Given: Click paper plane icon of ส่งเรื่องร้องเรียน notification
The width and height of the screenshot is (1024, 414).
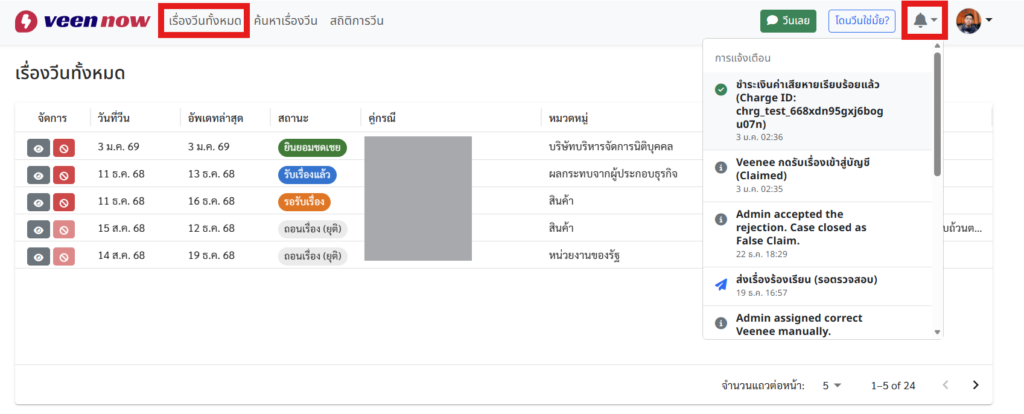Looking at the screenshot, I should pos(721,285).
